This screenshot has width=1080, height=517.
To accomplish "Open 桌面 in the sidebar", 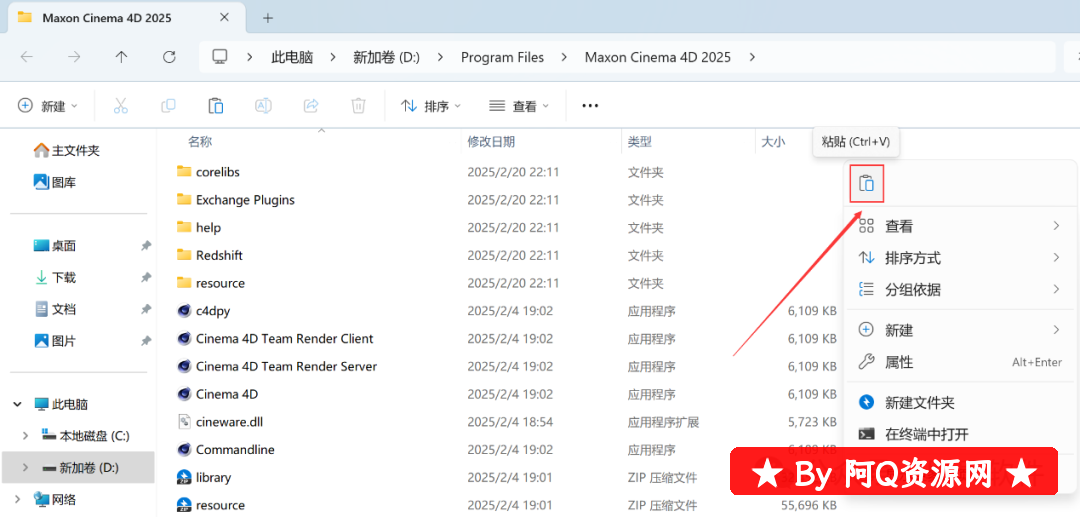I will 55,246.
